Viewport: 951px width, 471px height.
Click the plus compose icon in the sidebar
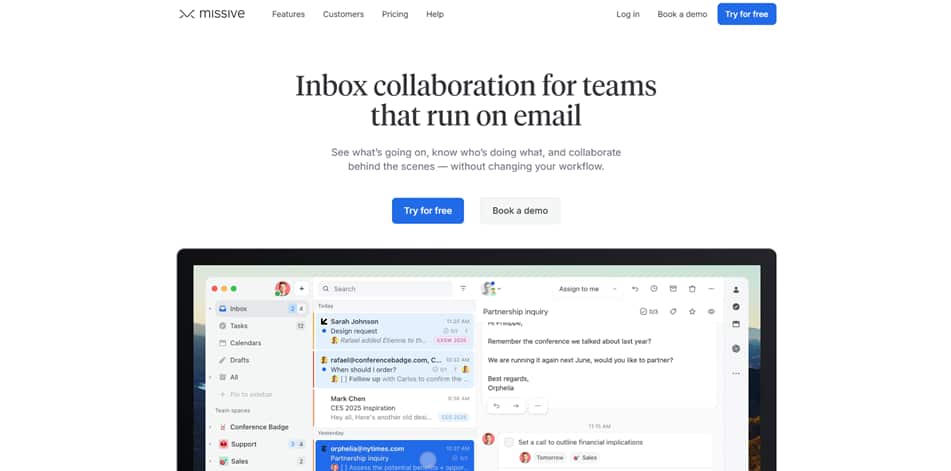pos(302,288)
